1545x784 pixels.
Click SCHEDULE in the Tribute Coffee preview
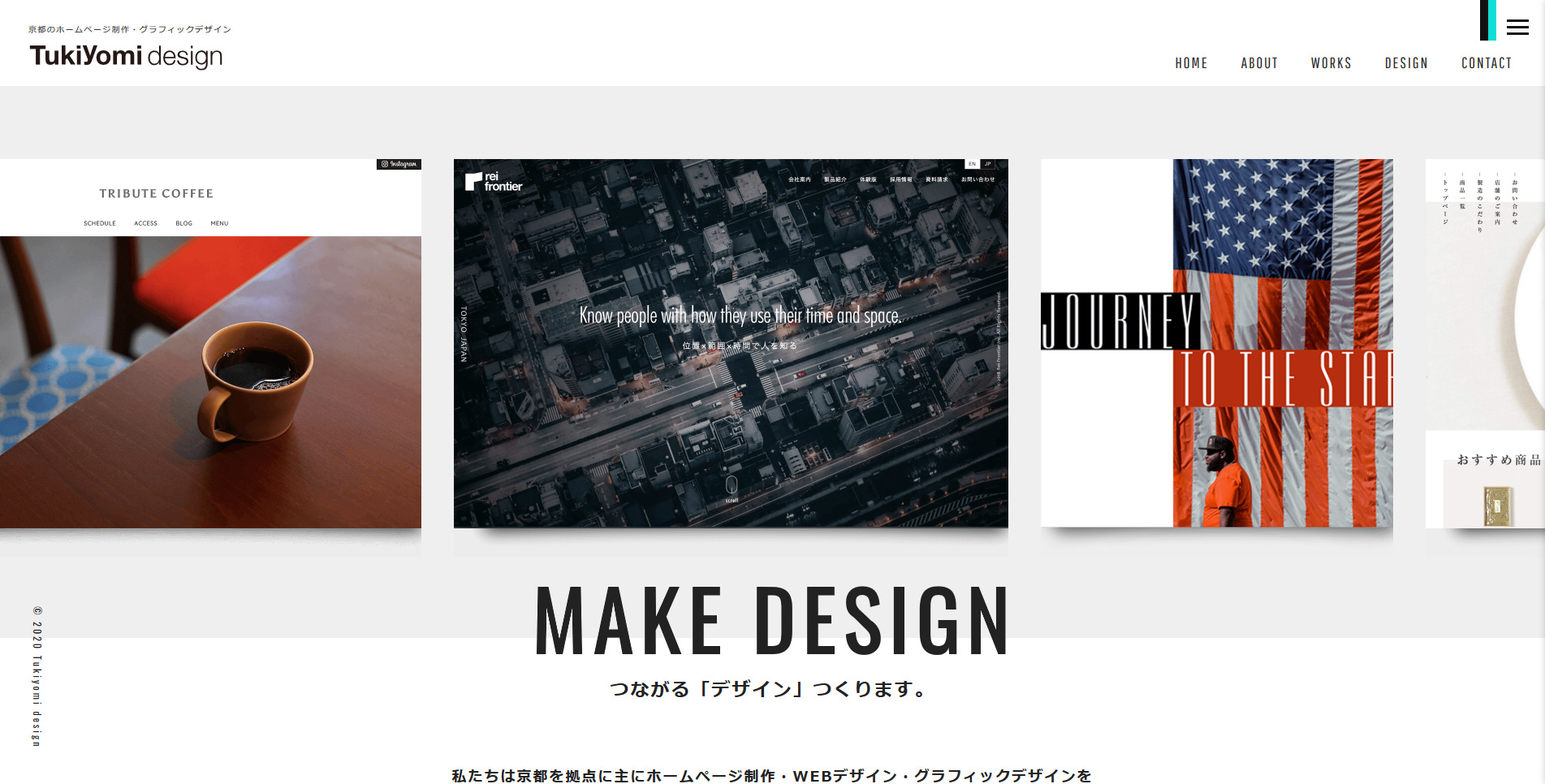point(100,223)
